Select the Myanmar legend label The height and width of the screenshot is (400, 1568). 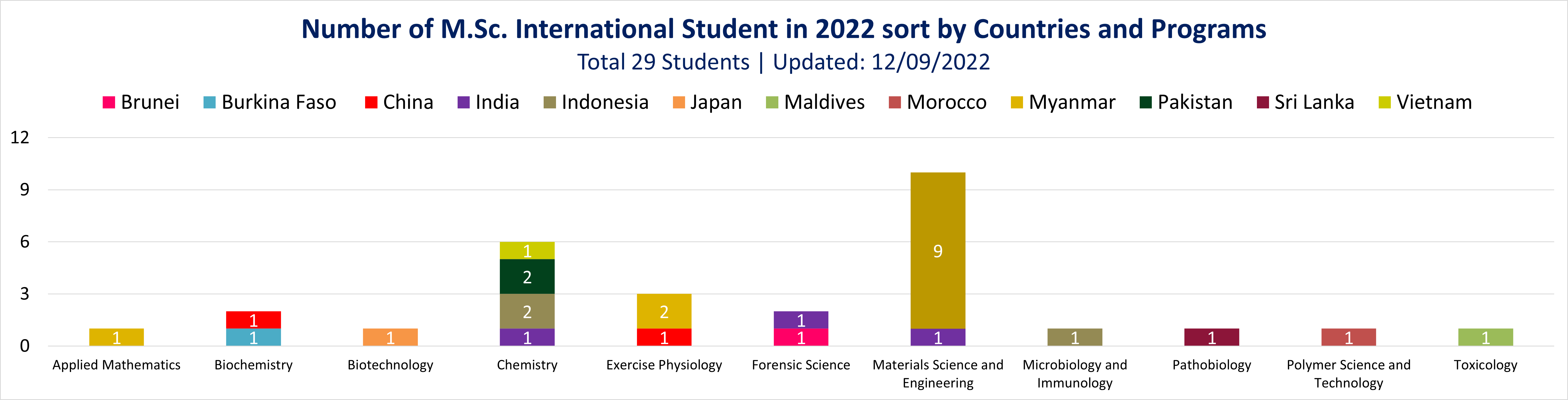(1071, 102)
